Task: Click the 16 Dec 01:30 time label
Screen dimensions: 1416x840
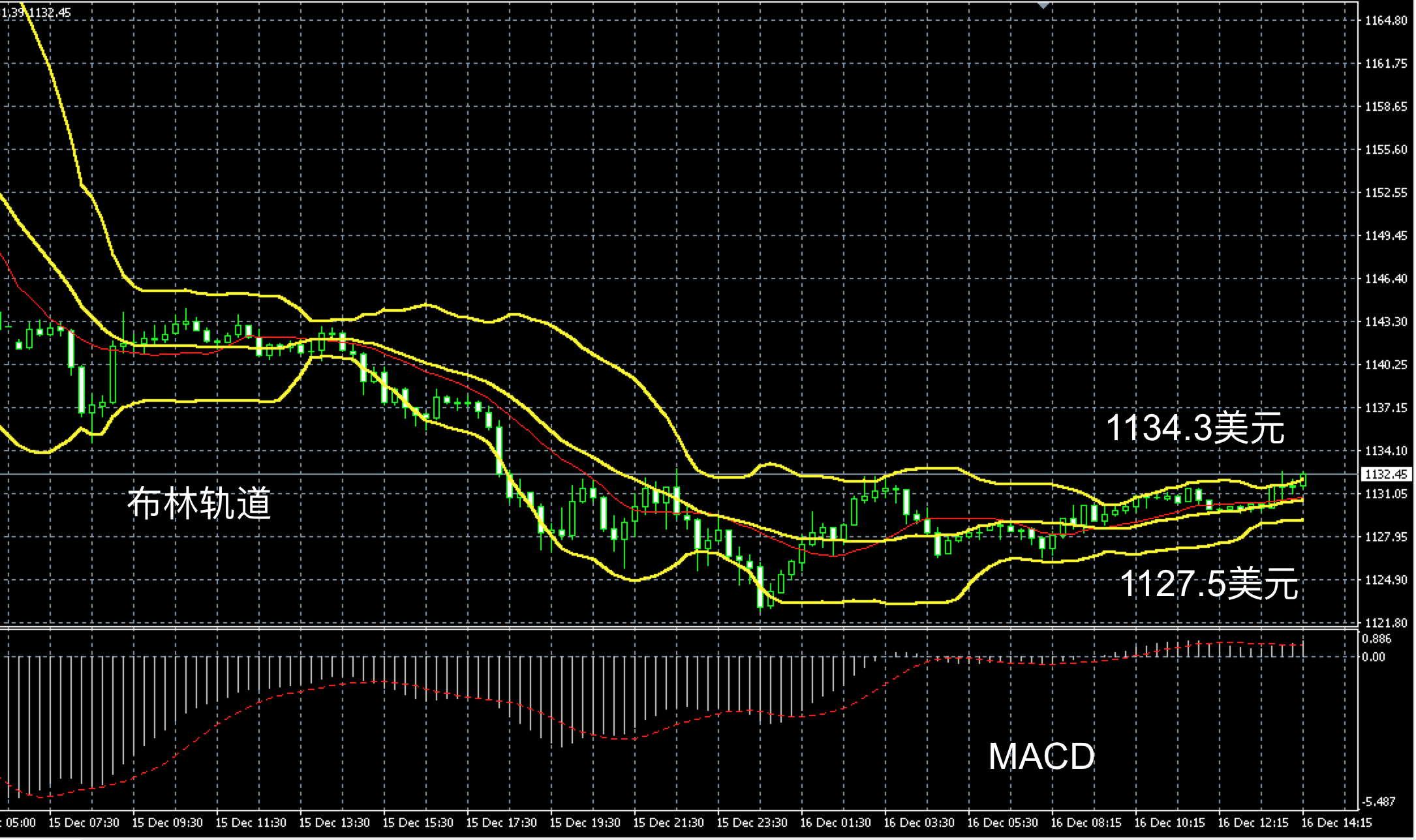Action: click(835, 822)
